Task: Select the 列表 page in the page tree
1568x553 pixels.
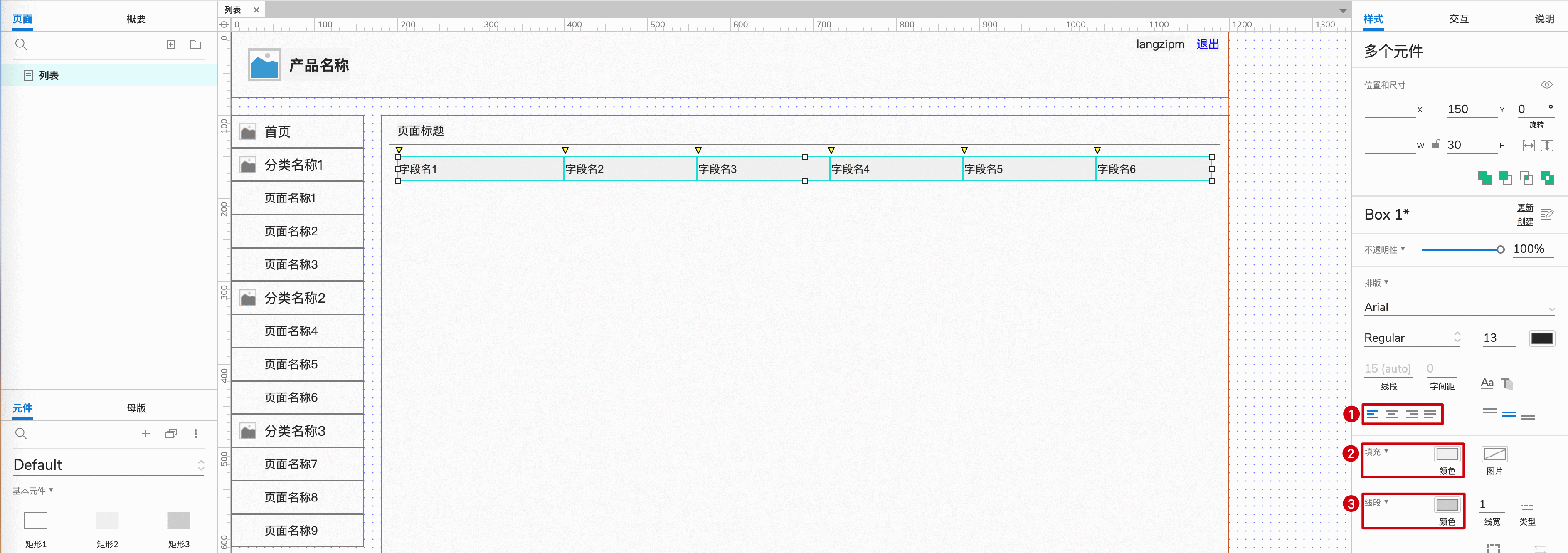Action: (109, 76)
